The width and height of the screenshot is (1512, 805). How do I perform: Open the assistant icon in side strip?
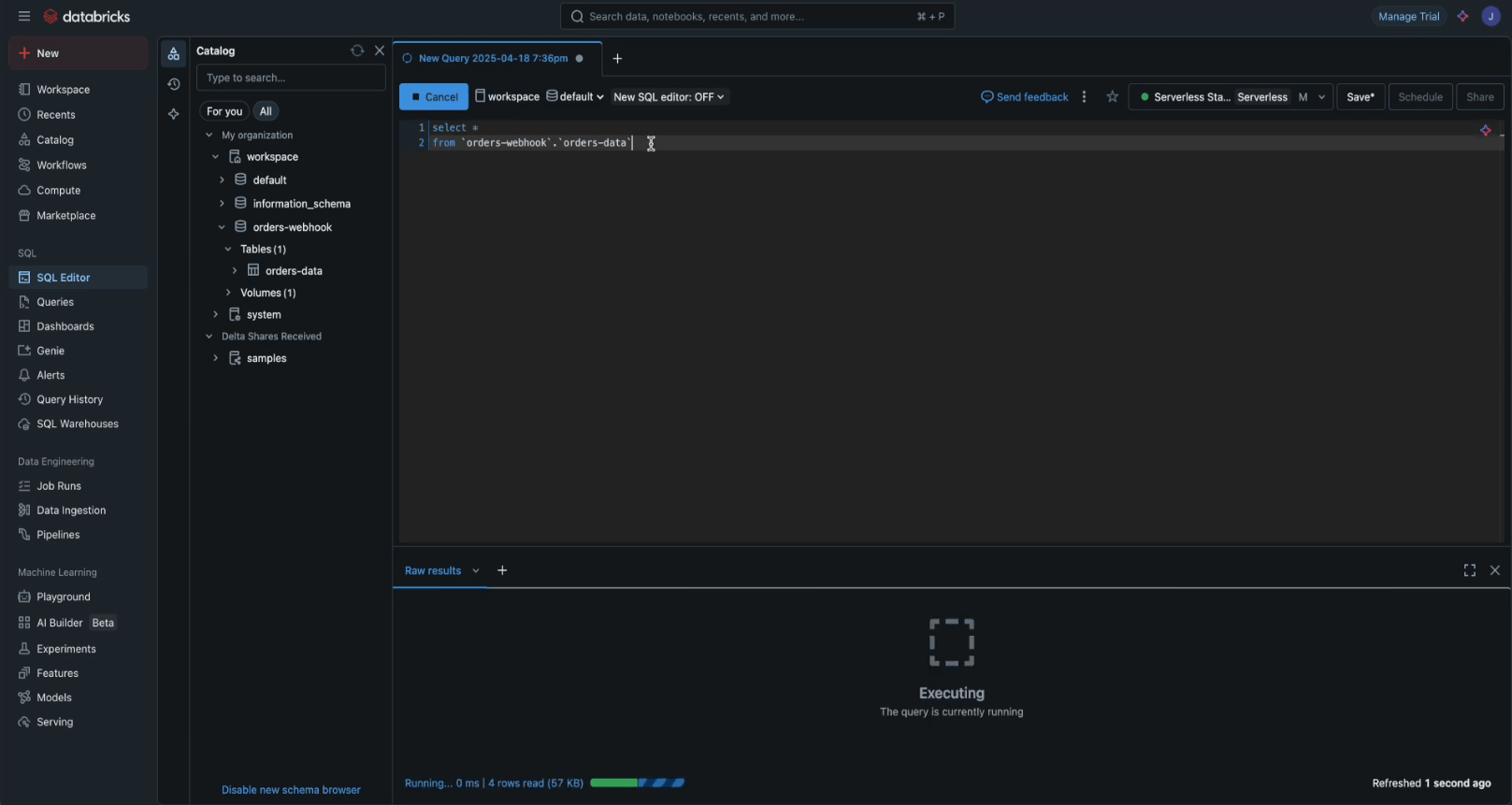(x=174, y=114)
